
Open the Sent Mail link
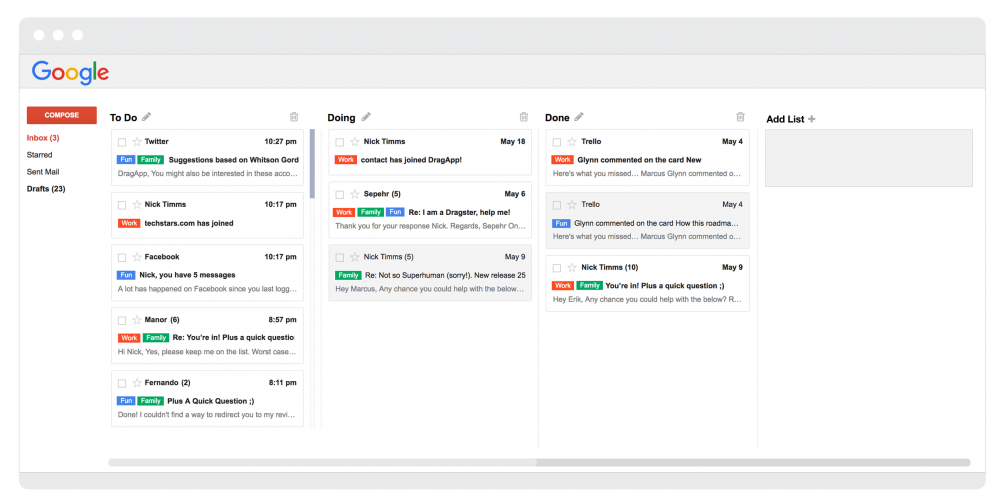[43, 172]
